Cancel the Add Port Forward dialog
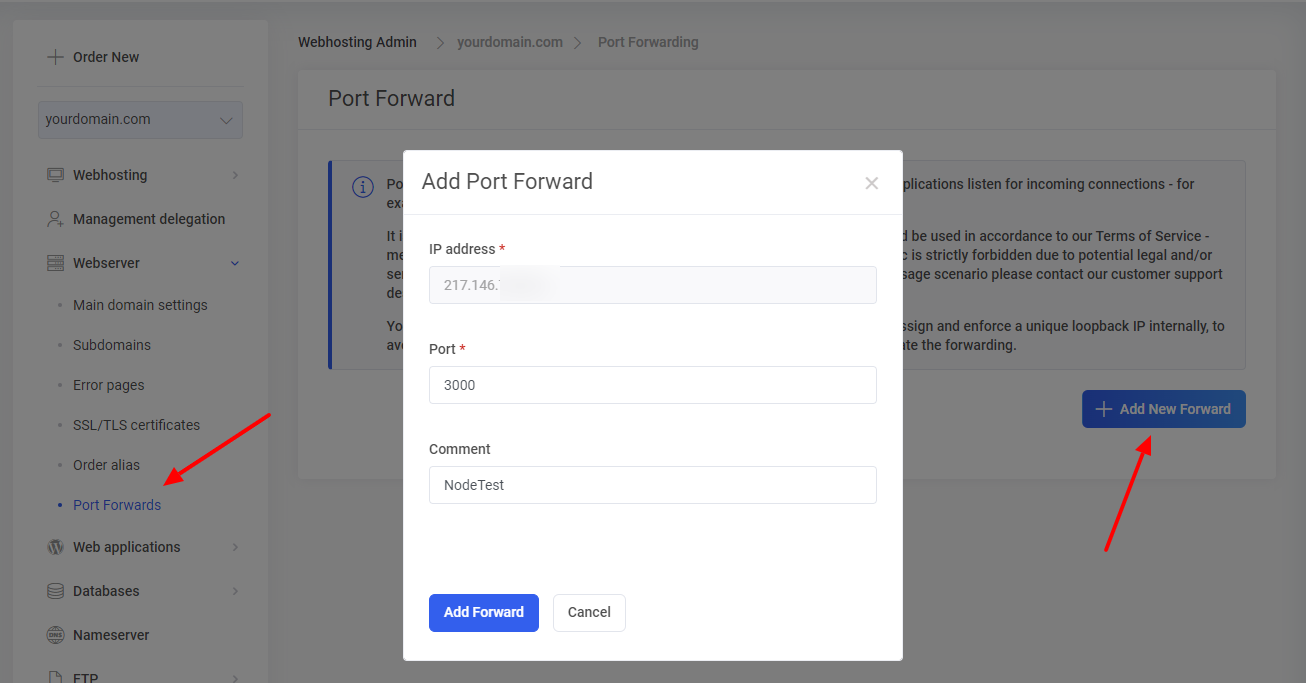This screenshot has height=683, width=1306. 589,612
